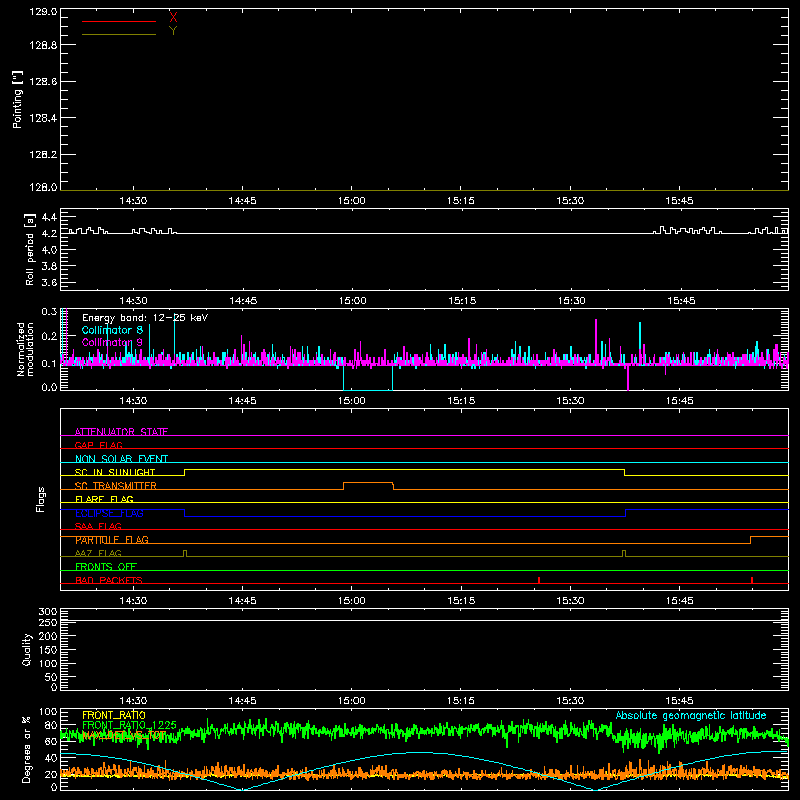The height and width of the screenshot is (800, 800).
Task: Click the 128.2 tick label on Pointing axis
Action: click(x=43, y=155)
